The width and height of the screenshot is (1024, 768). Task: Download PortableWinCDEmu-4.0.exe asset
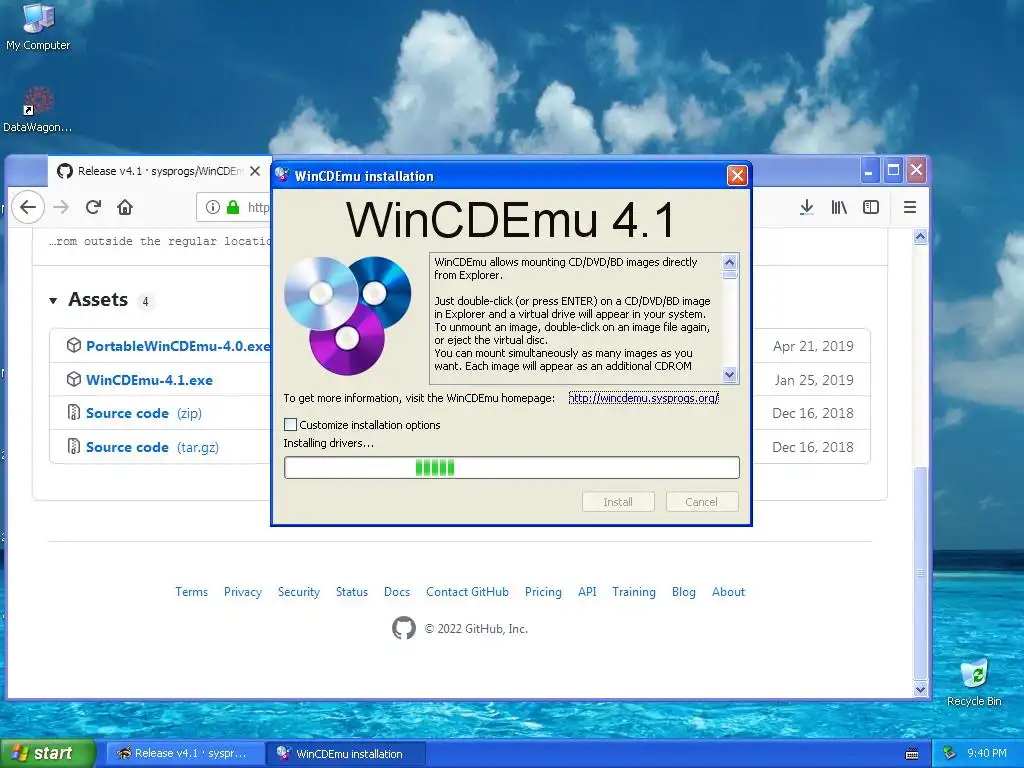(178, 346)
